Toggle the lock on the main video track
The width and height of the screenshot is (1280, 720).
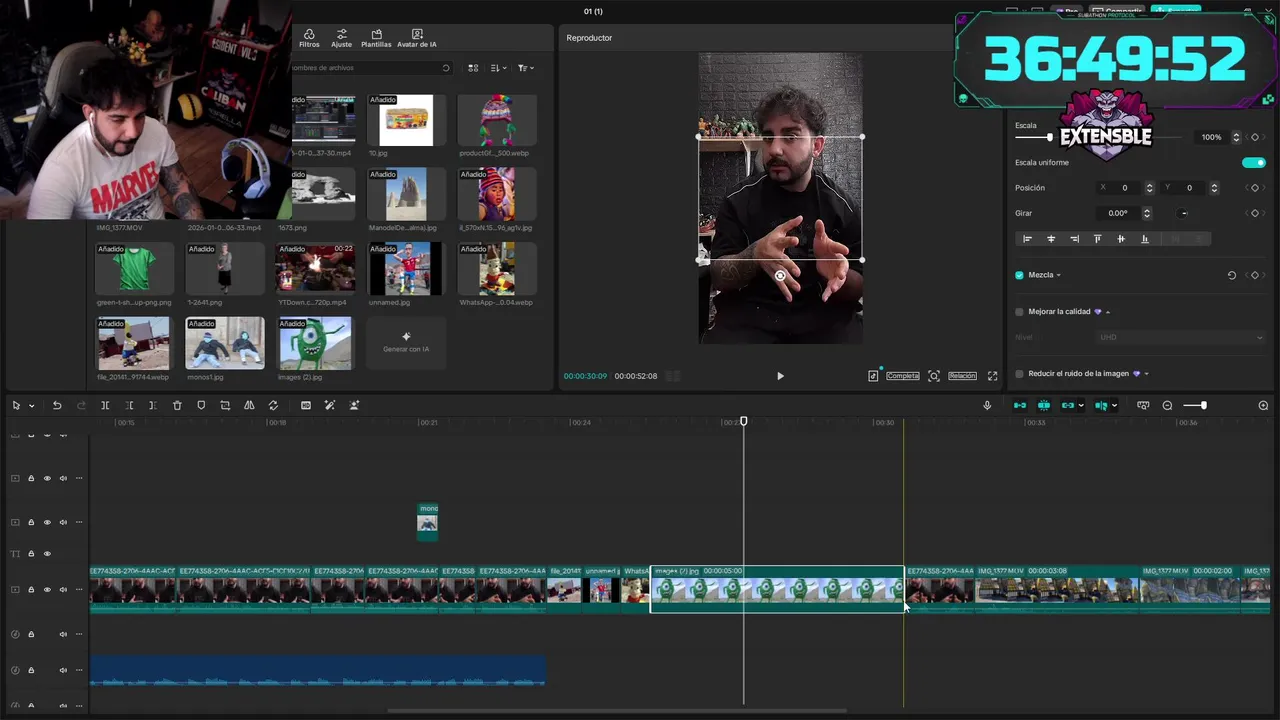coord(31,590)
